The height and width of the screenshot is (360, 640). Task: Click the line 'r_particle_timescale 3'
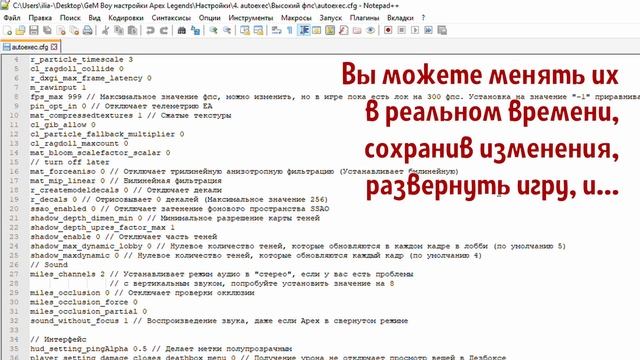pyautogui.click(x=81, y=60)
